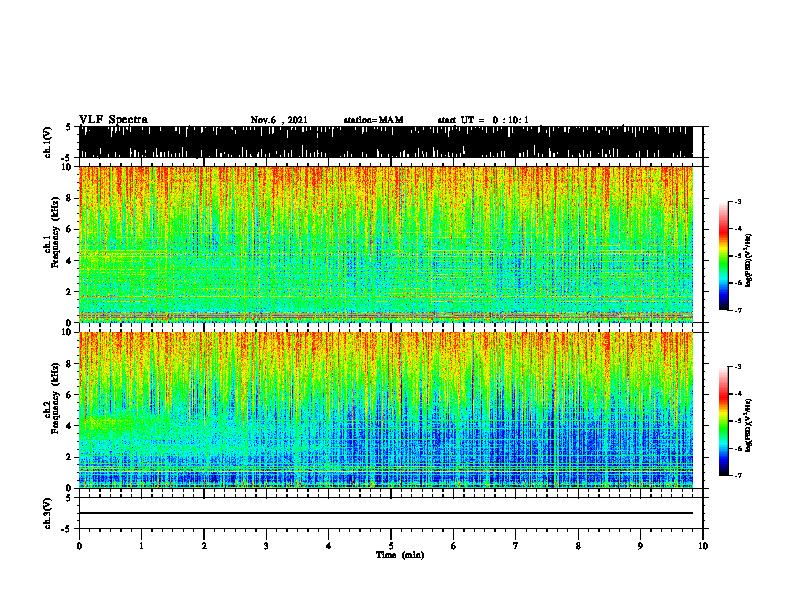Click the '10' kHz tick of ch.2 spectrogram
Screen dimensions: 792x612
(68, 332)
